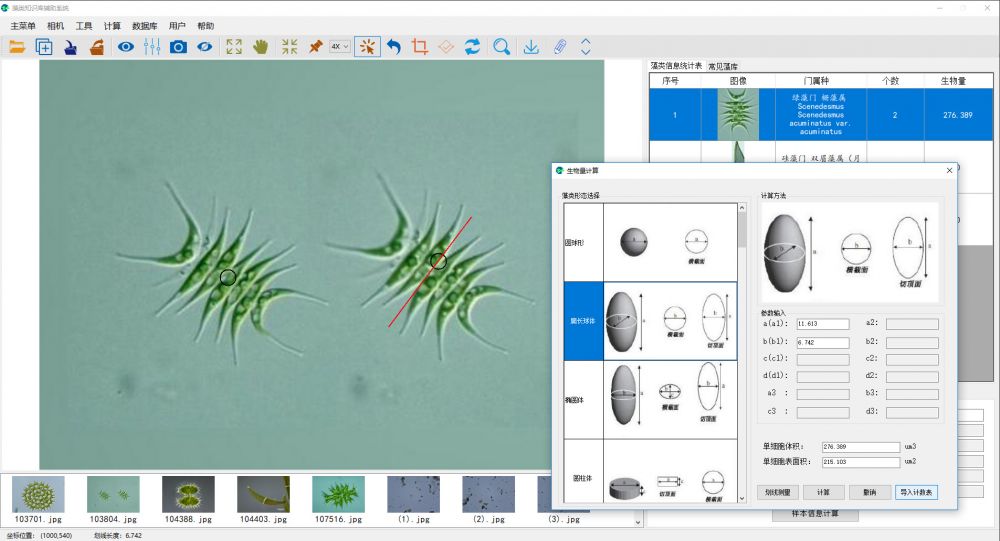Click thumbnail strip scroll-down arrow

point(638,521)
